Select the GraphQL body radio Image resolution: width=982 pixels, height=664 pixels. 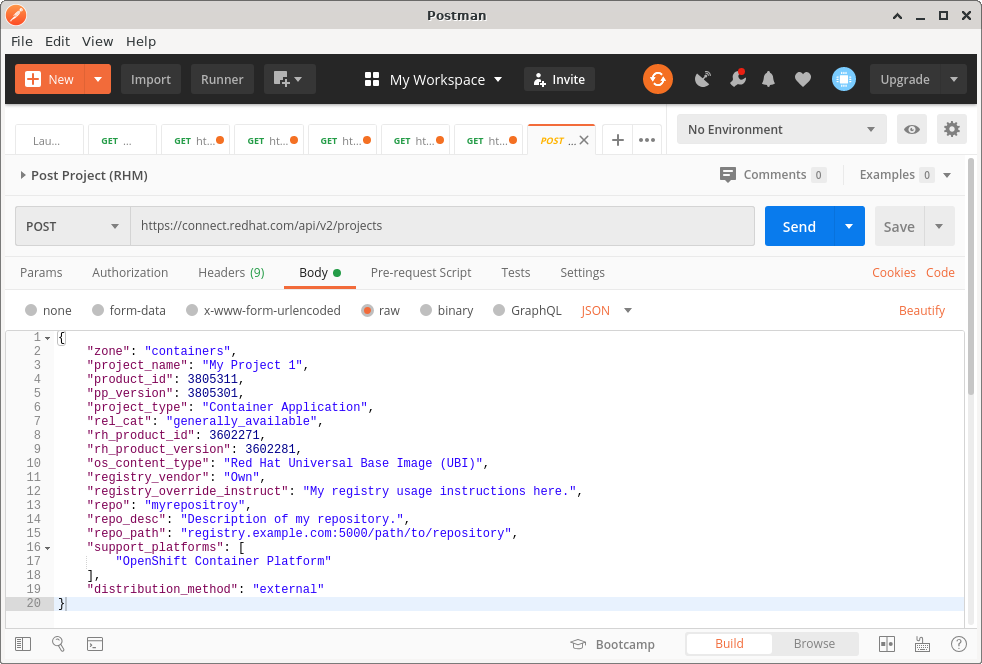point(499,310)
